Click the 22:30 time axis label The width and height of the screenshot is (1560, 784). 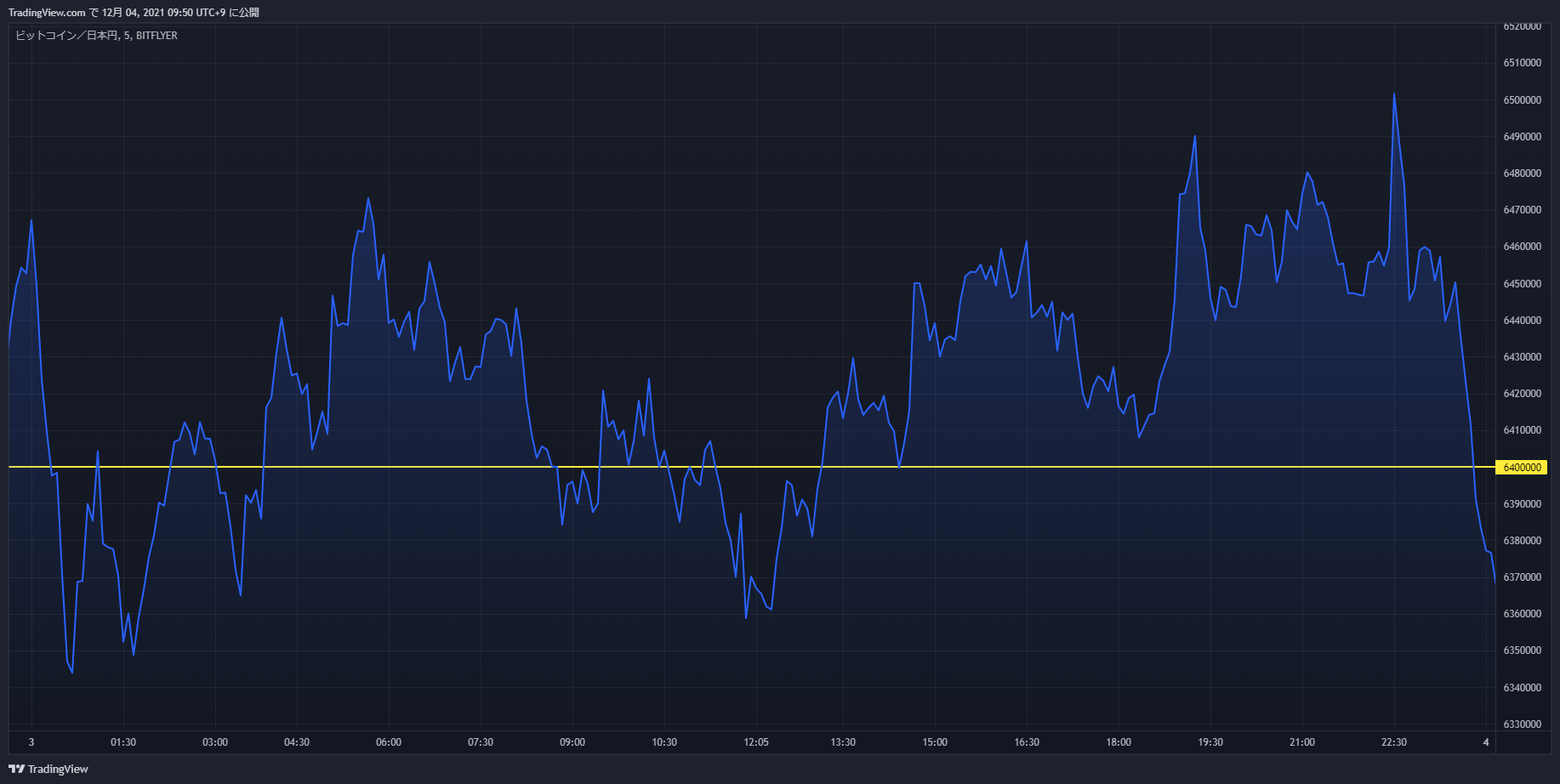tap(1394, 742)
